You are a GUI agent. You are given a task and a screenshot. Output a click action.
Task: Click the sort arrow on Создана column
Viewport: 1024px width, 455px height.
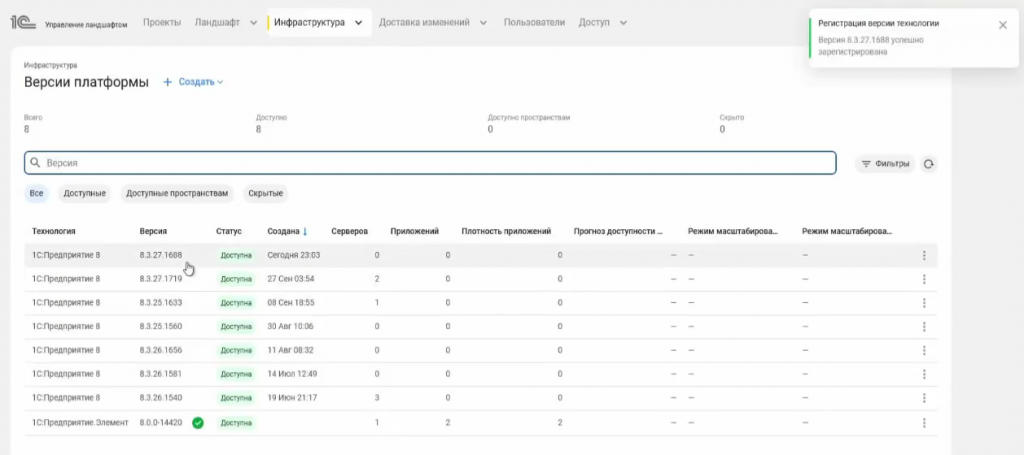pos(305,231)
